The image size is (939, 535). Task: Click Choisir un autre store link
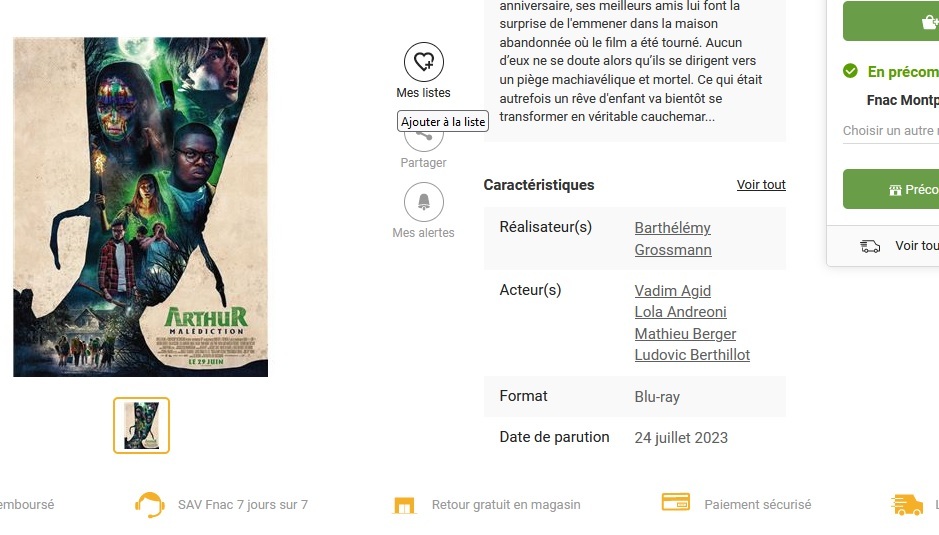pyautogui.click(x=890, y=131)
